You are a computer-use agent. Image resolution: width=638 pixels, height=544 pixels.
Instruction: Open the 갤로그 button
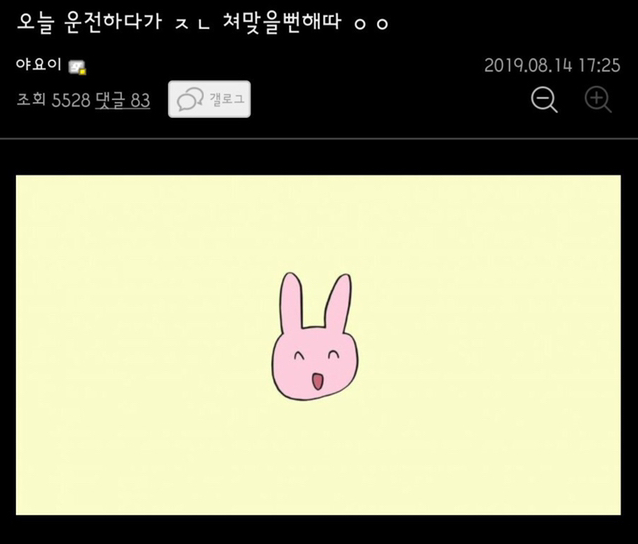[209, 100]
